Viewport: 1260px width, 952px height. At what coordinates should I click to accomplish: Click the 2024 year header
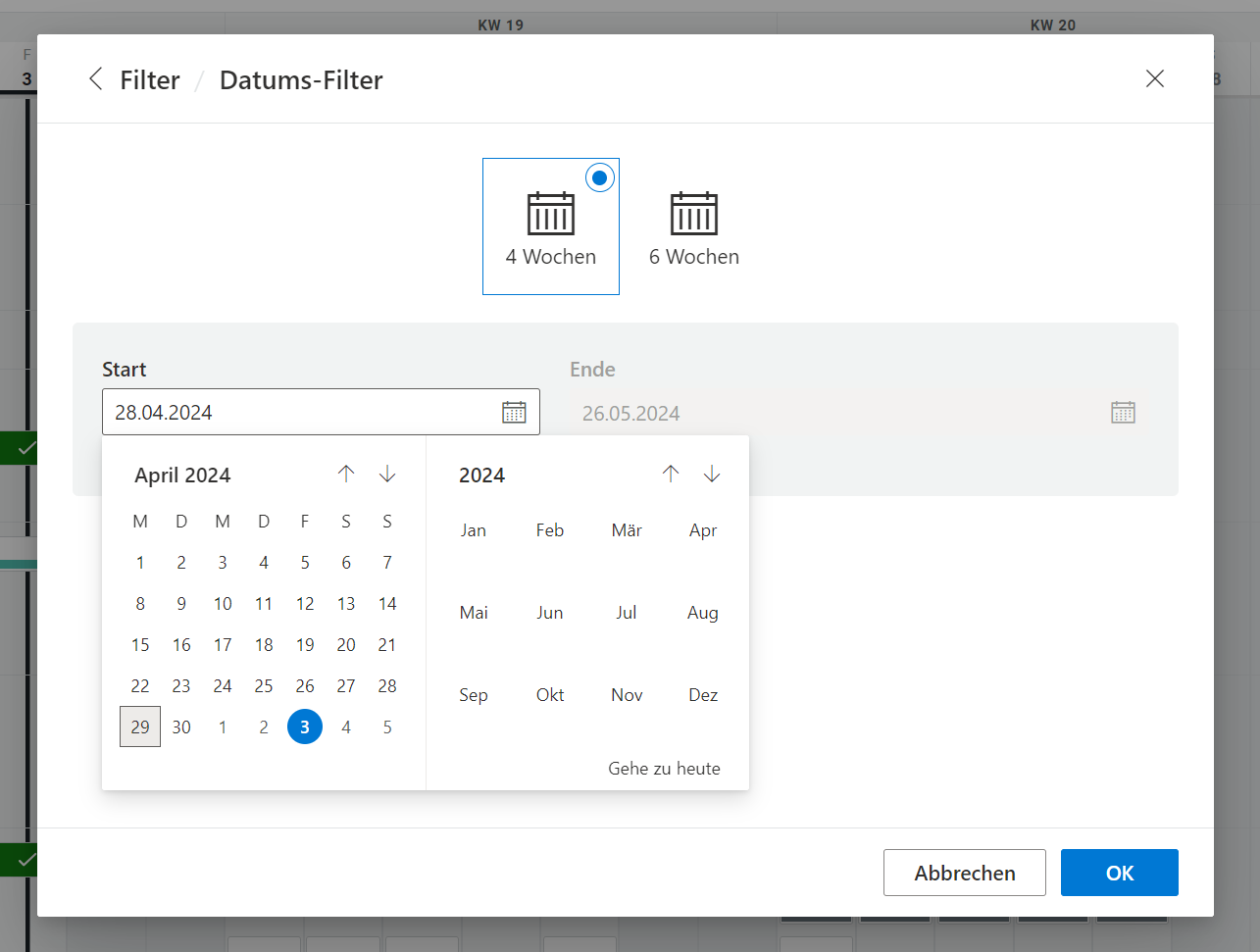[481, 476]
